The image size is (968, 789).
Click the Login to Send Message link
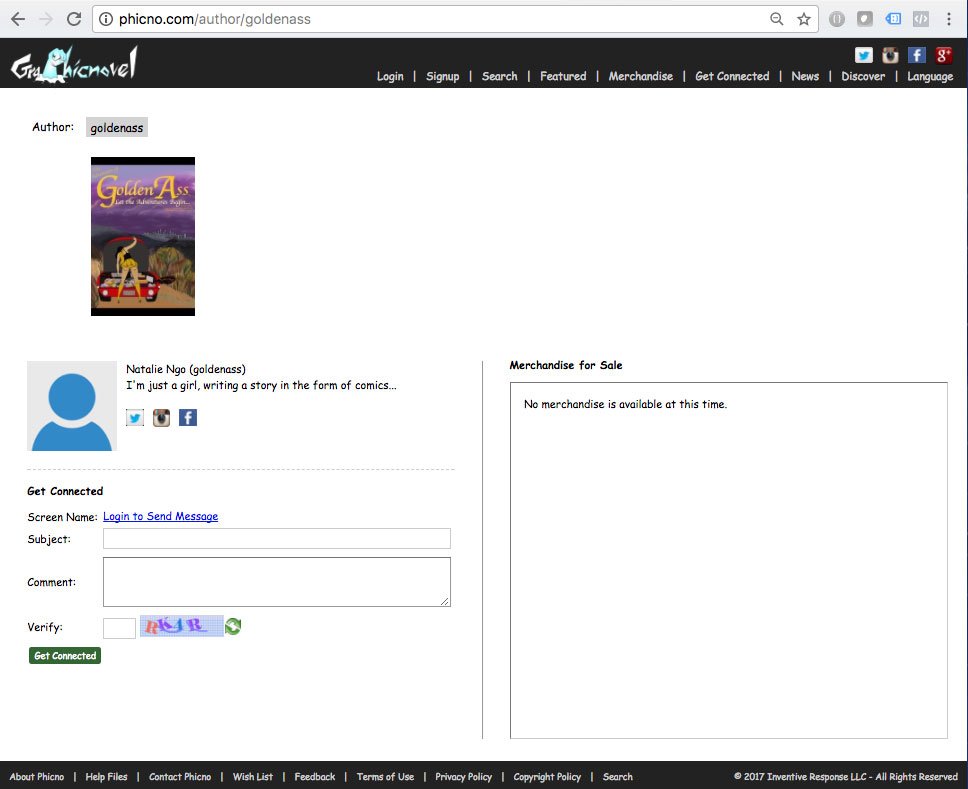(161, 516)
